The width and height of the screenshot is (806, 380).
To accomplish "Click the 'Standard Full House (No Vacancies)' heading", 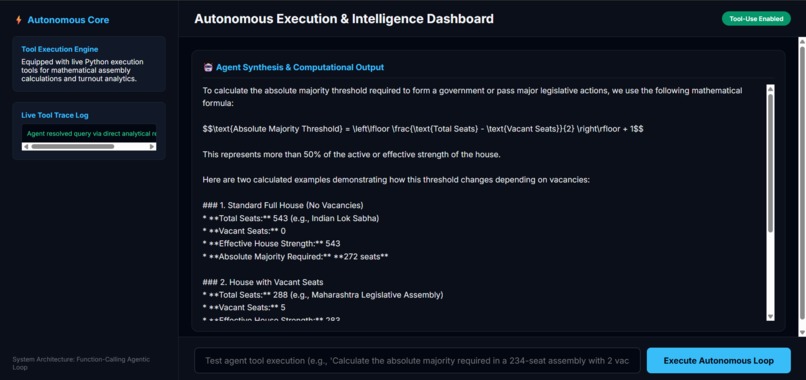I will 283,205.
